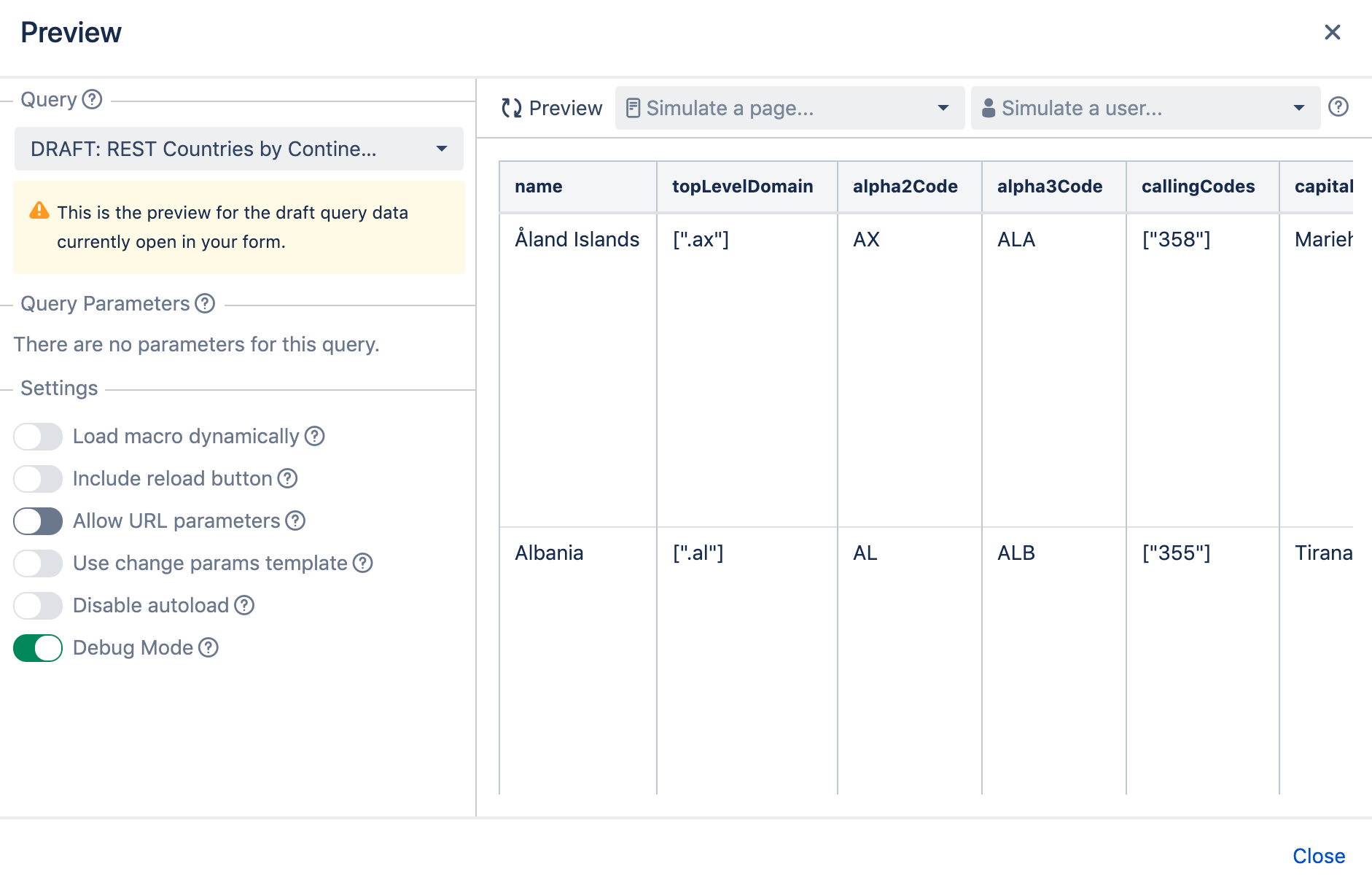Turn off the Debug Mode toggle

pyautogui.click(x=38, y=647)
